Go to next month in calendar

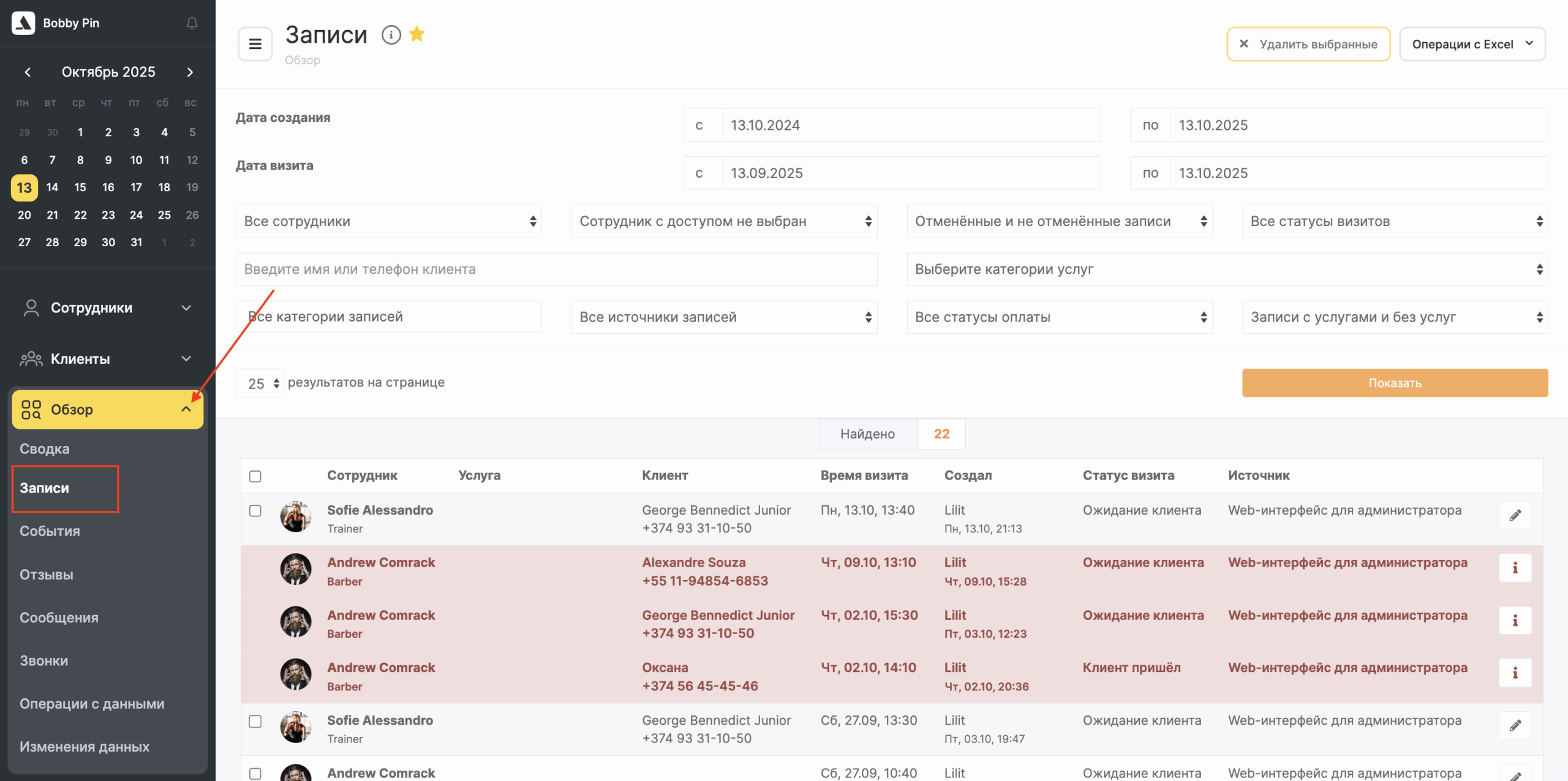coord(190,72)
